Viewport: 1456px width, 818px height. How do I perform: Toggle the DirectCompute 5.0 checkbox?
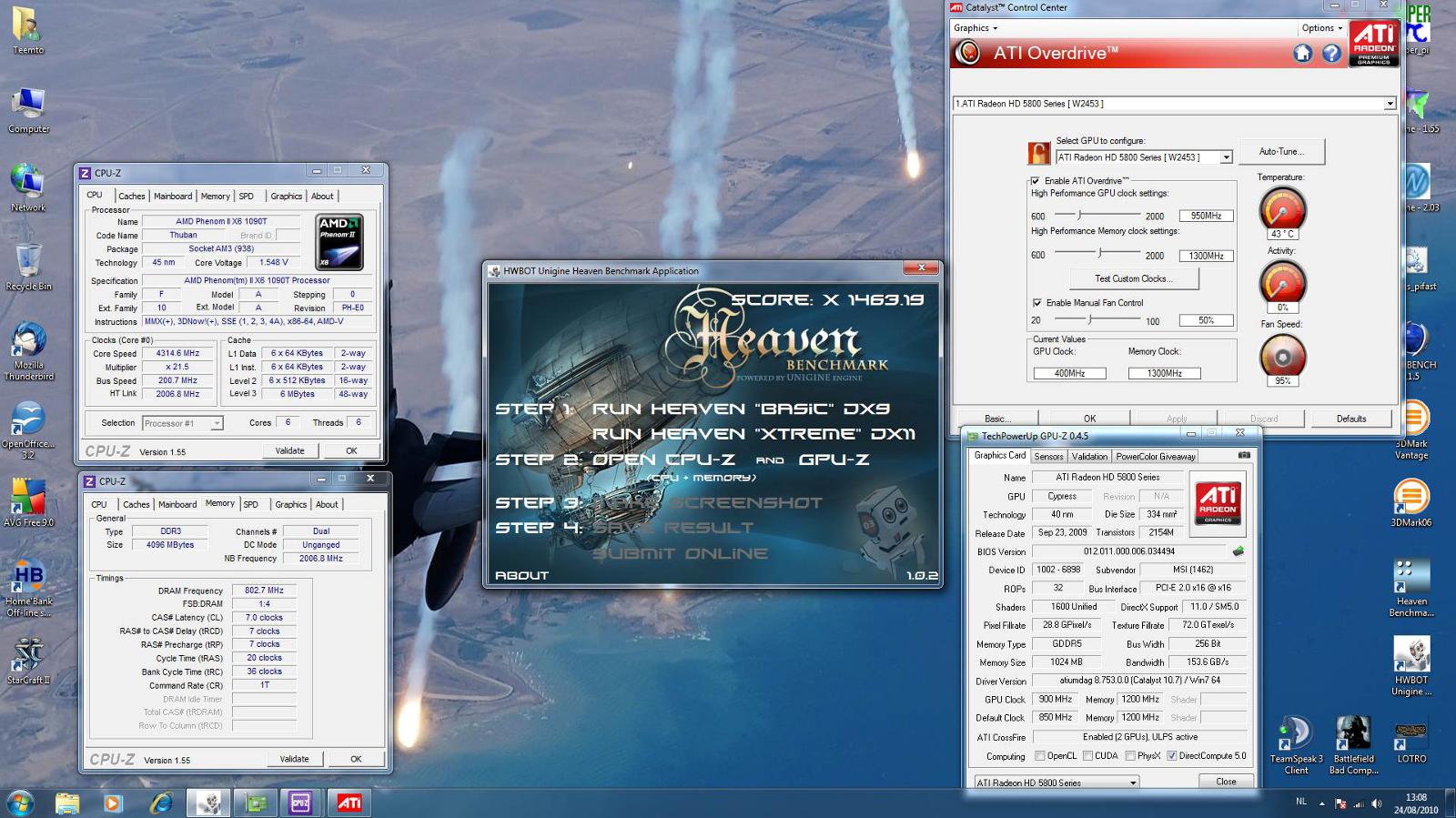pos(1172,756)
